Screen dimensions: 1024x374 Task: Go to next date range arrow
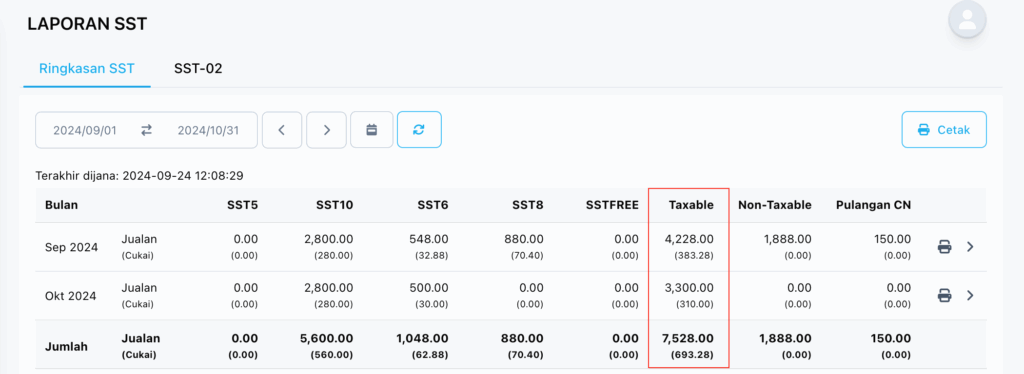[327, 130]
